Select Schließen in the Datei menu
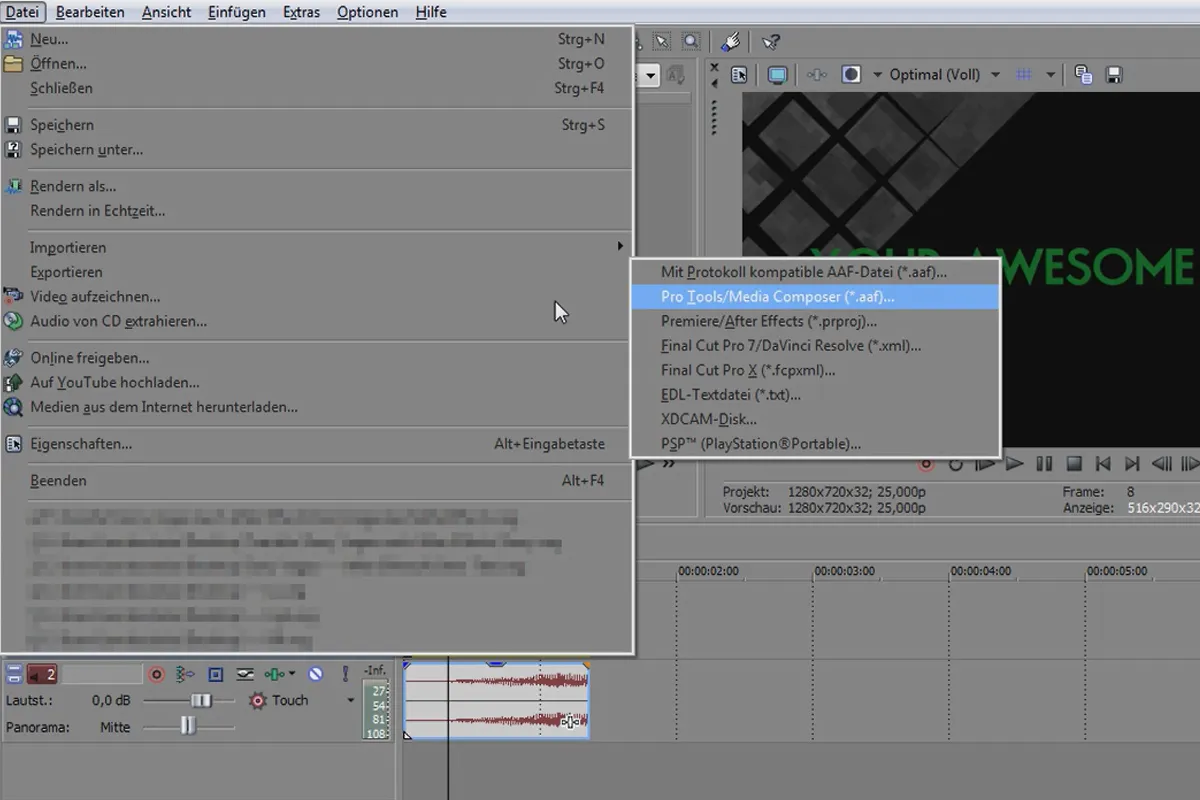The image size is (1200, 800). click(x=317, y=88)
